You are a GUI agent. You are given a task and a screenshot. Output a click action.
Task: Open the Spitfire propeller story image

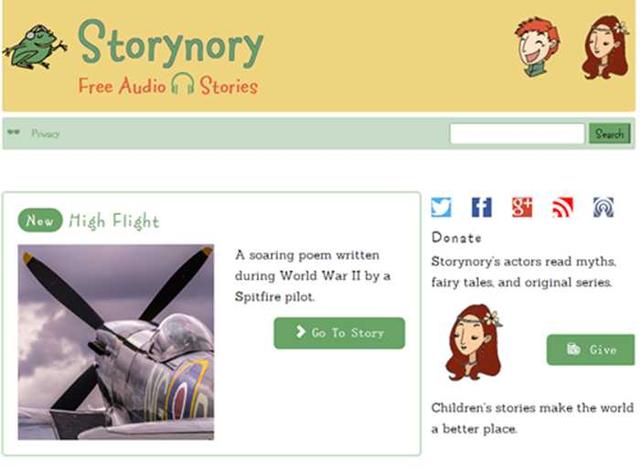(116, 342)
